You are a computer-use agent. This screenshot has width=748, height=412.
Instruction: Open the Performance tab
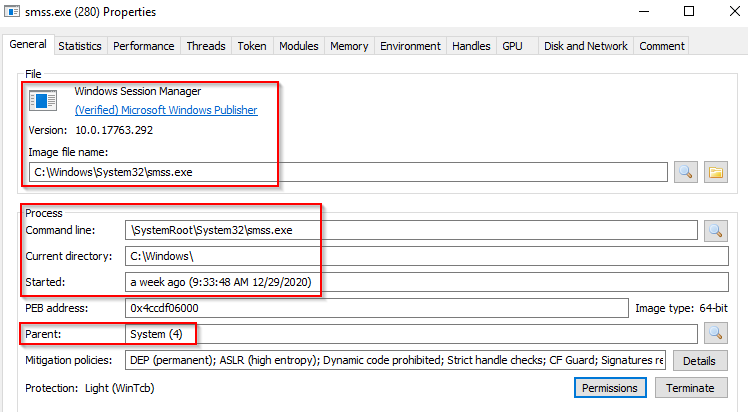(144, 46)
